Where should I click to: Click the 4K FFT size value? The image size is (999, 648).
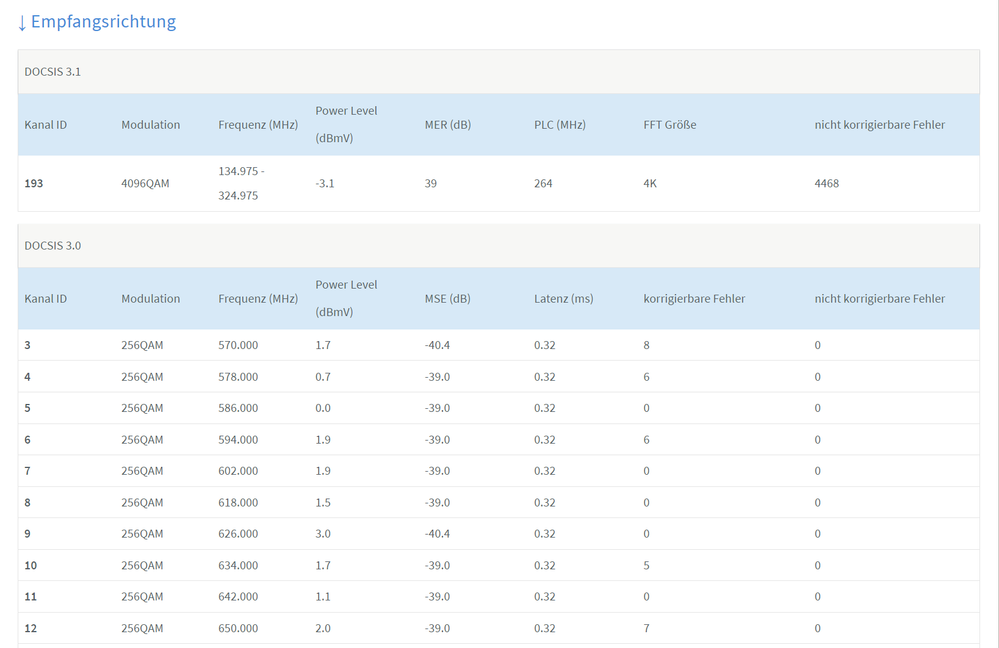click(x=651, y=184)
